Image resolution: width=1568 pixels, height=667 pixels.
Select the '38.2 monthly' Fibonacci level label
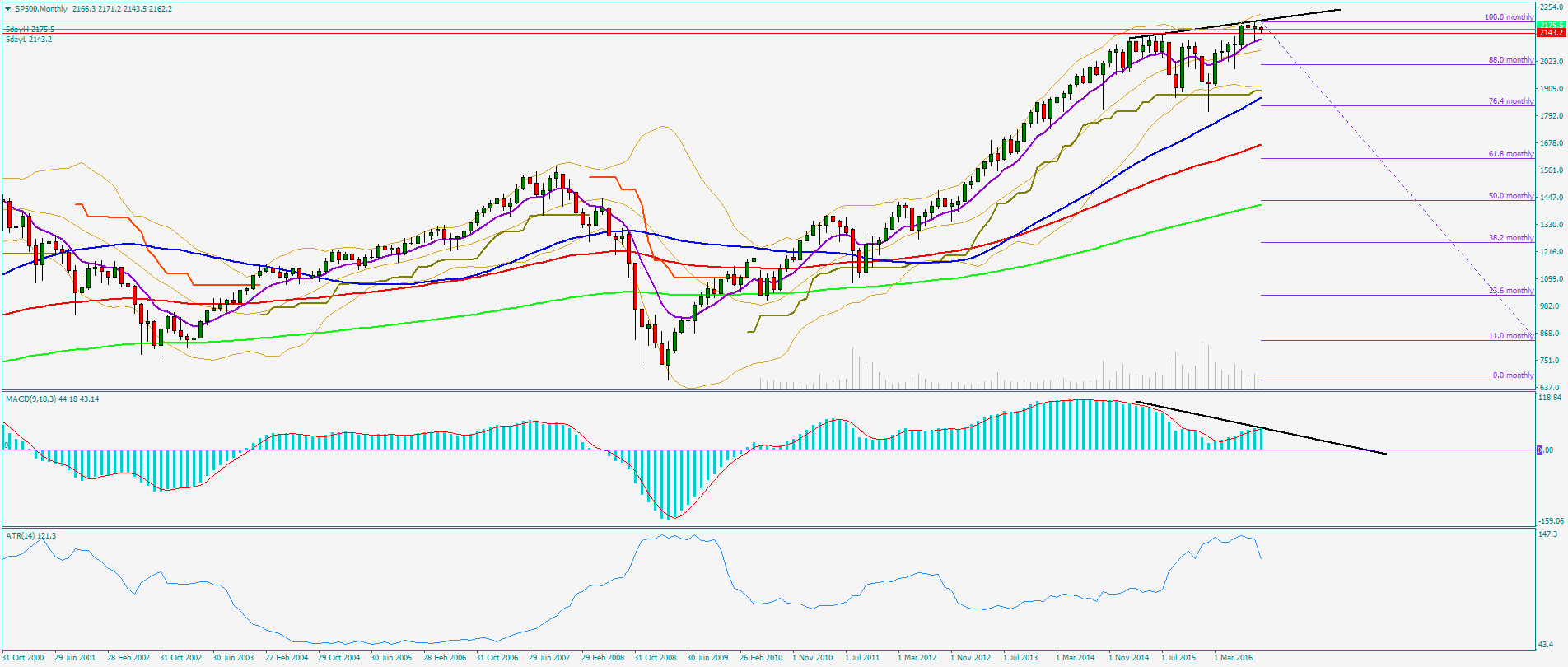(1511, 238)
